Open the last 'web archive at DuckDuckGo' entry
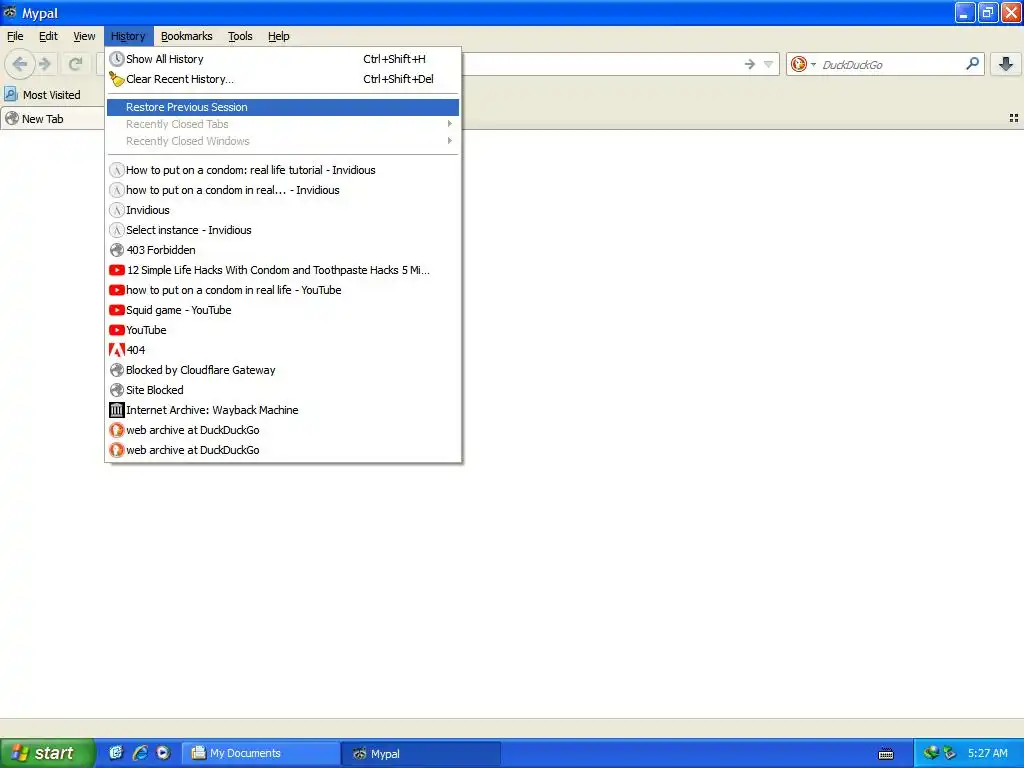The image size is (1024, 768). tap(283, 450)
